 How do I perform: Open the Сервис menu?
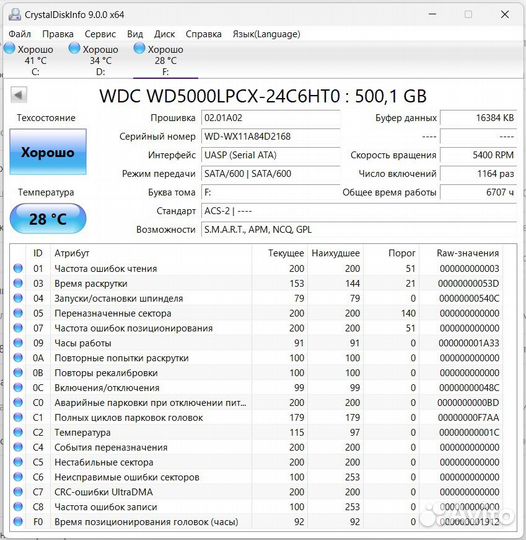100,34
